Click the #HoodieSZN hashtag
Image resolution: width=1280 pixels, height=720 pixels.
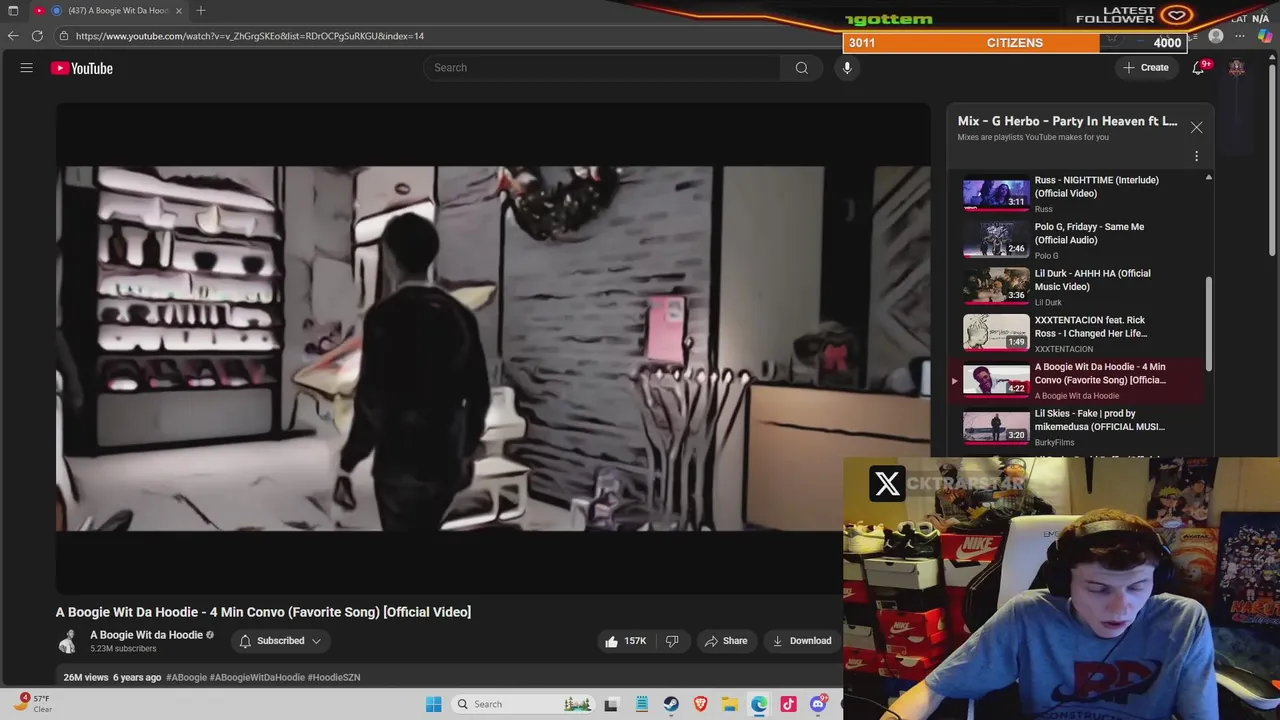334,677
